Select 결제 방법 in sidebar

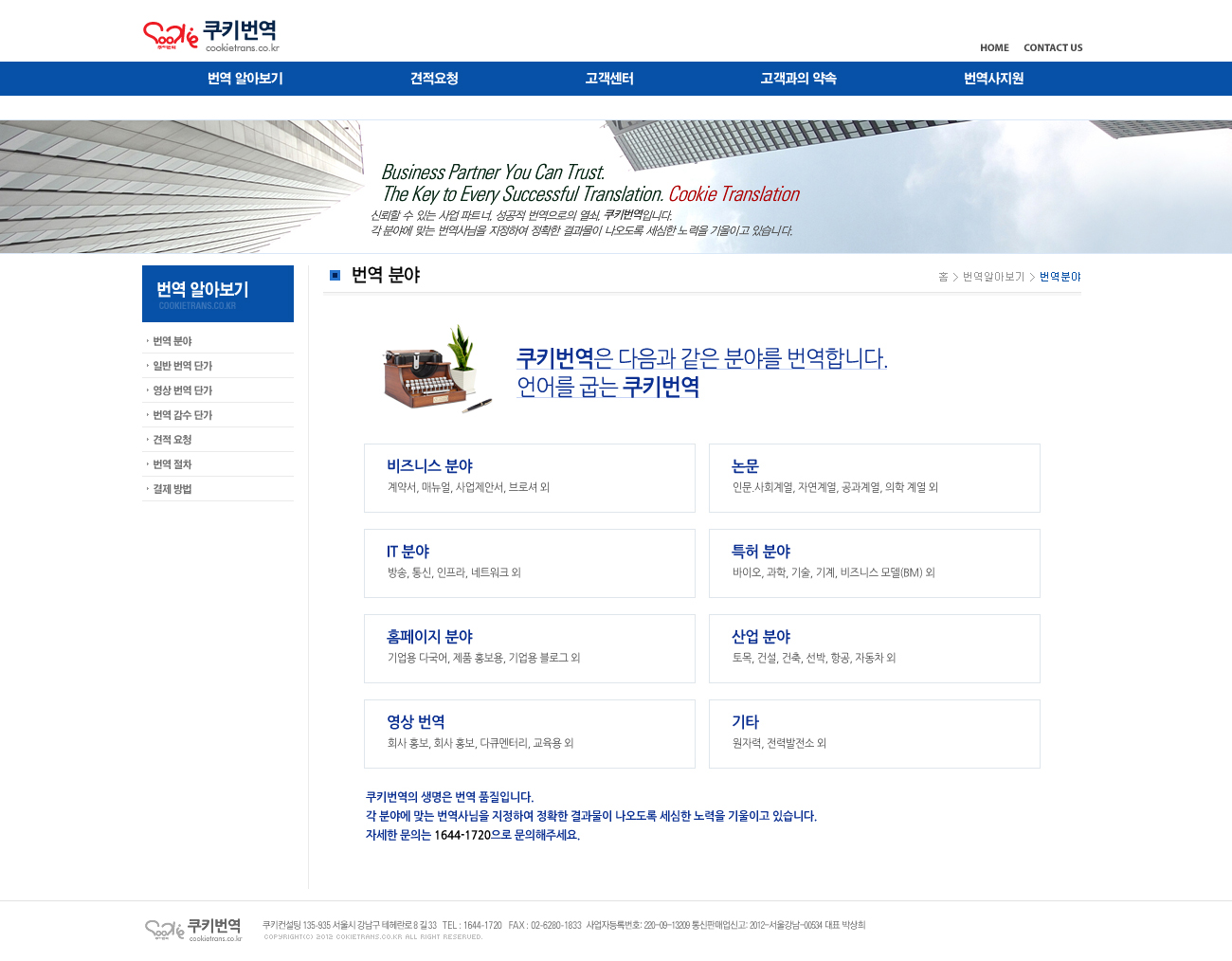pos(172,489)
